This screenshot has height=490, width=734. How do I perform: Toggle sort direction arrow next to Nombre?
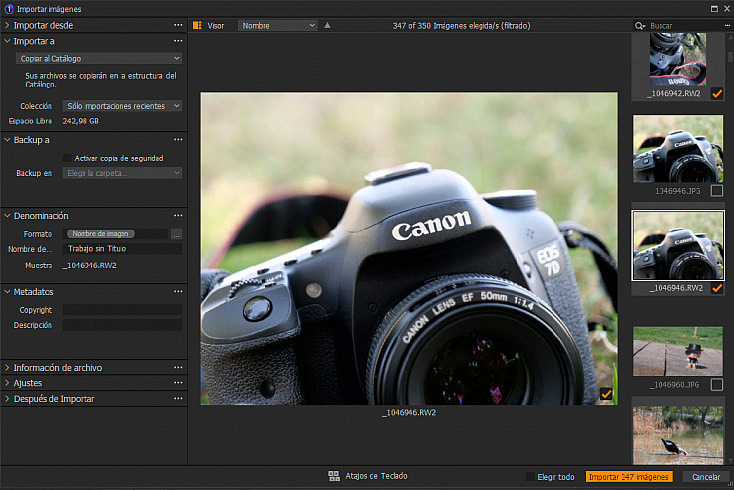click(x=327, y=25)
